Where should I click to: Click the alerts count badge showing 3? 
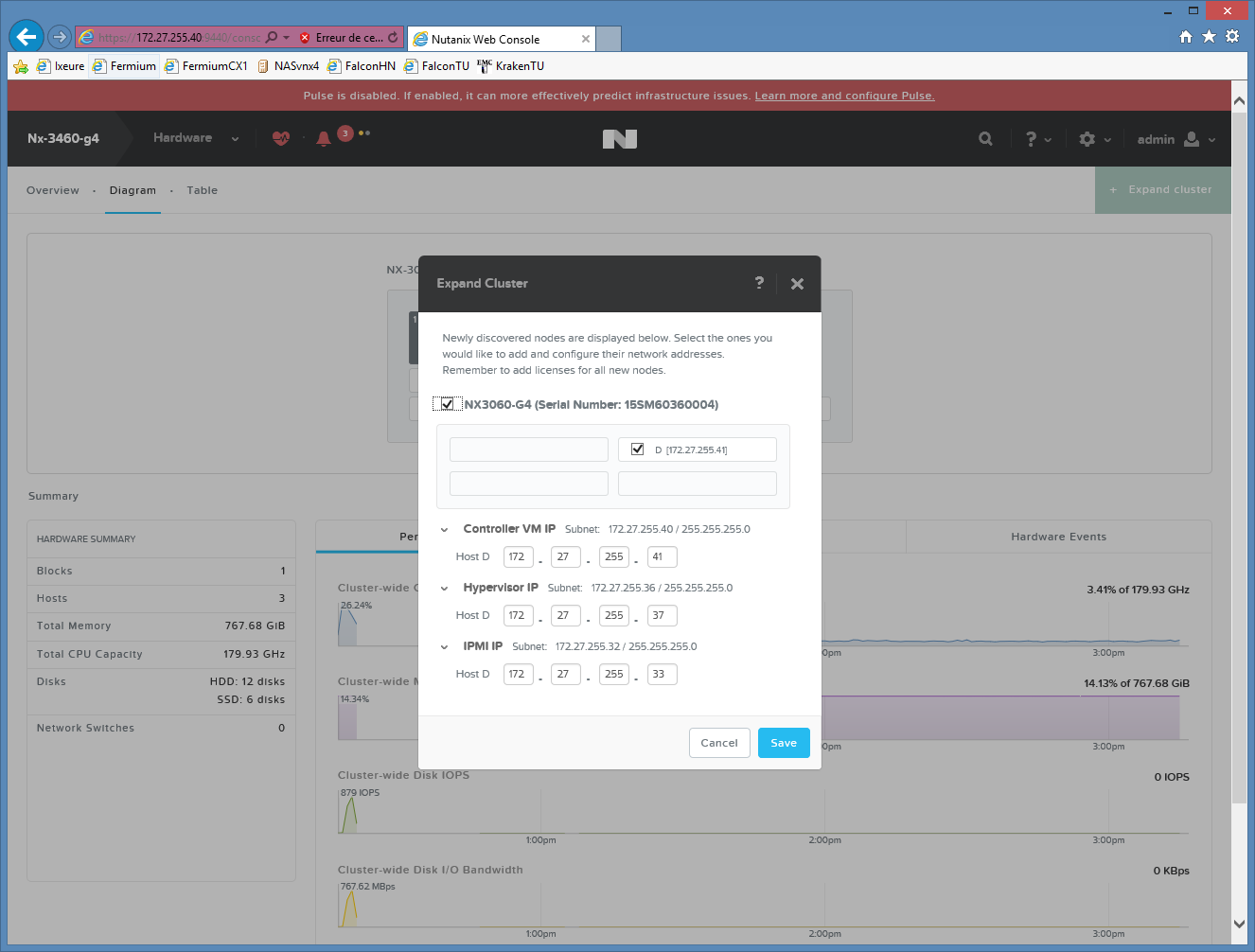tap(345, 133)
